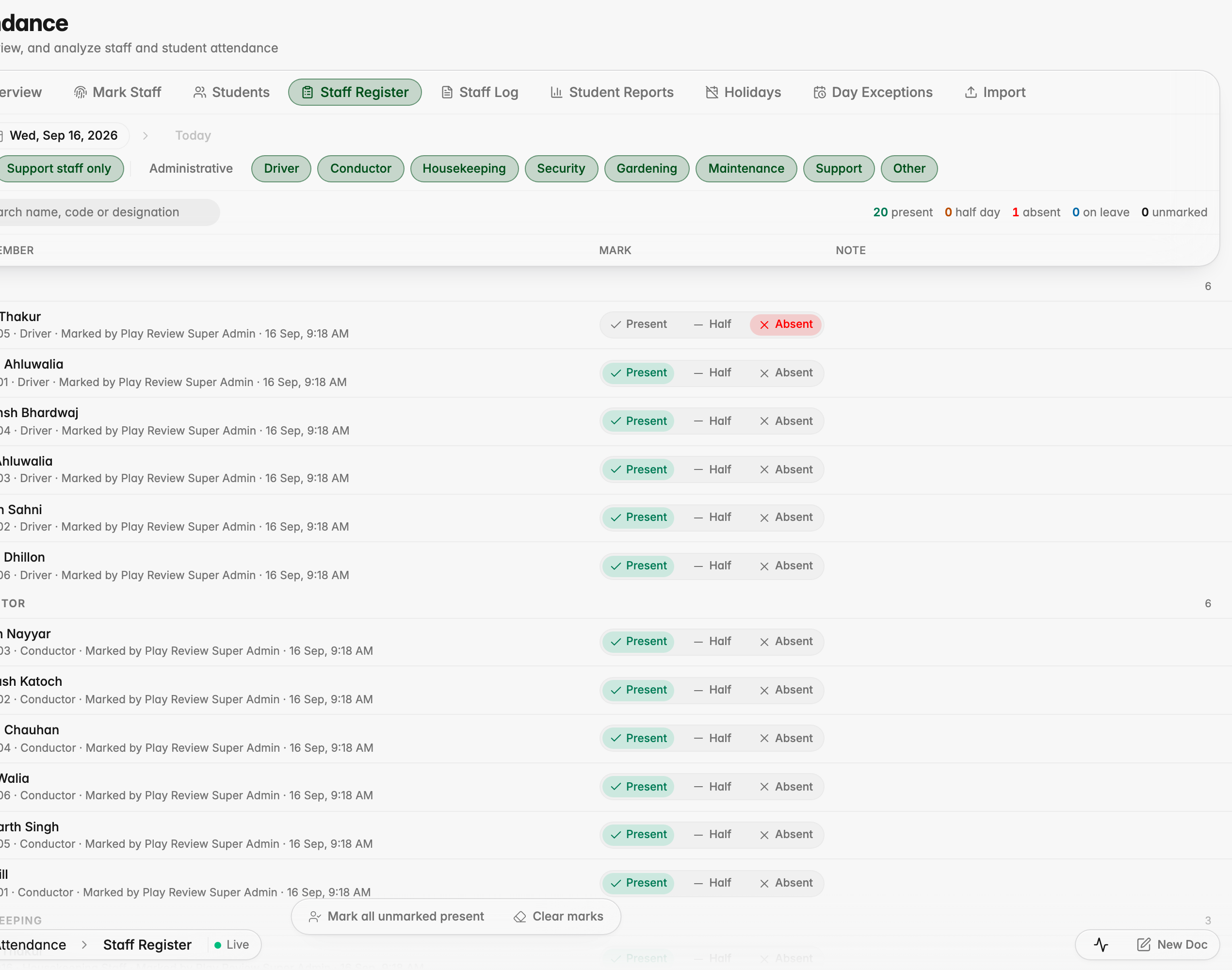Mark Chauhan as Absent
The width and height of the screenshot is (1232, 970).
point(786,738)
